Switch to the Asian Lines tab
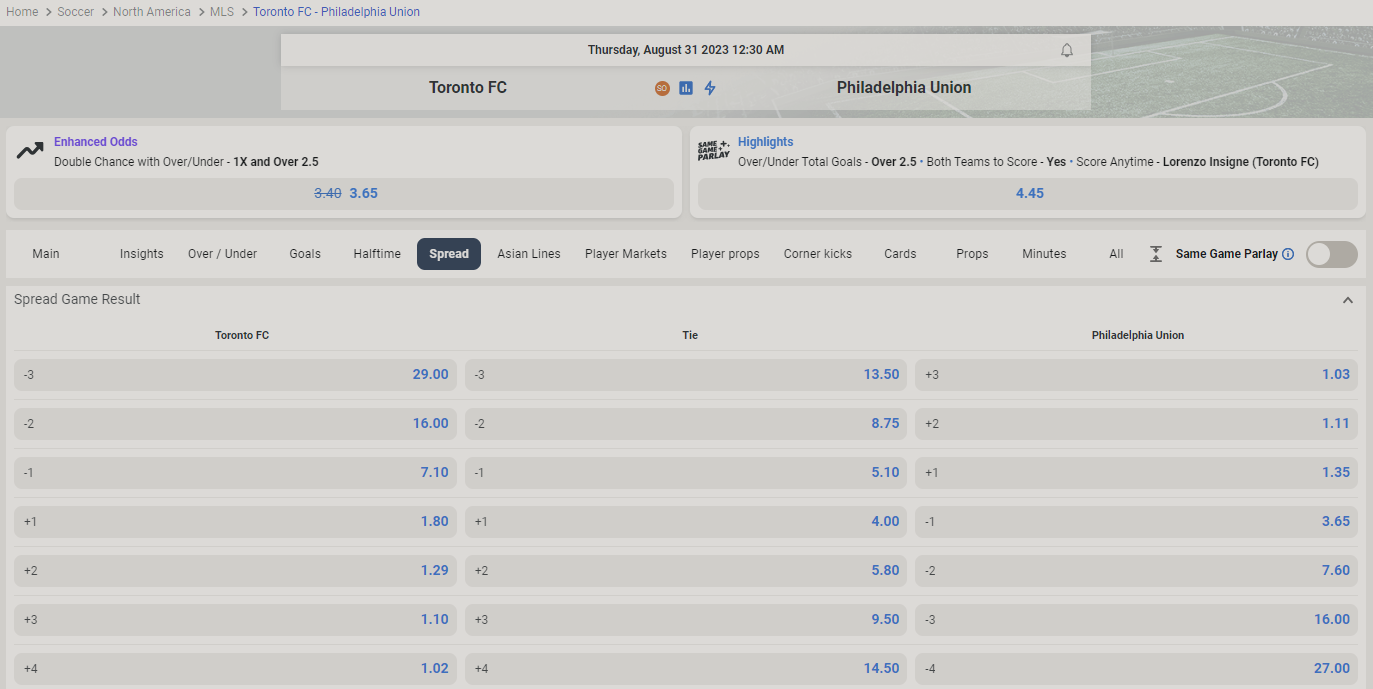1373x689 pixels. coord(529,254)
